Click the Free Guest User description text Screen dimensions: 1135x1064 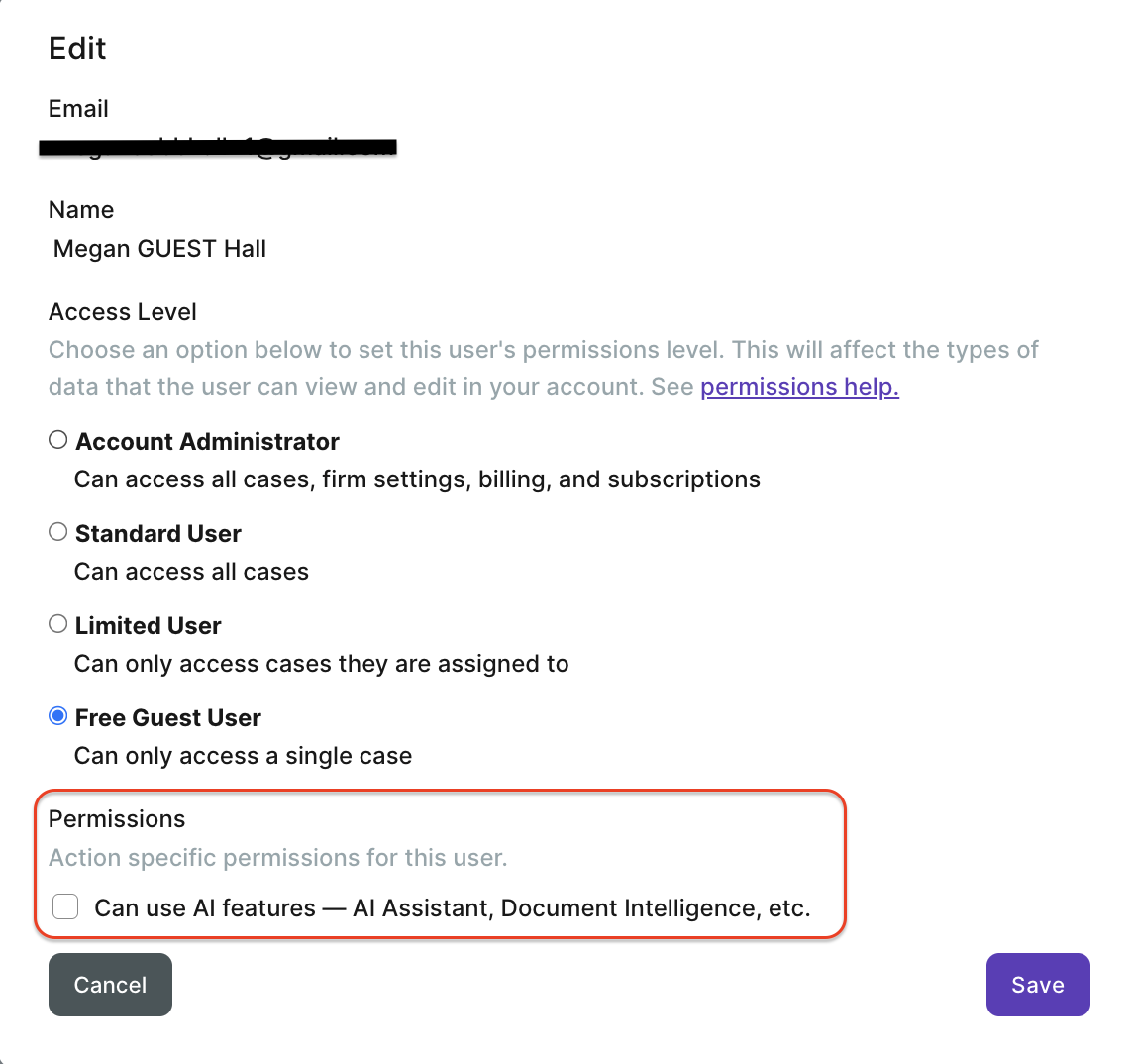pos(243,755)
